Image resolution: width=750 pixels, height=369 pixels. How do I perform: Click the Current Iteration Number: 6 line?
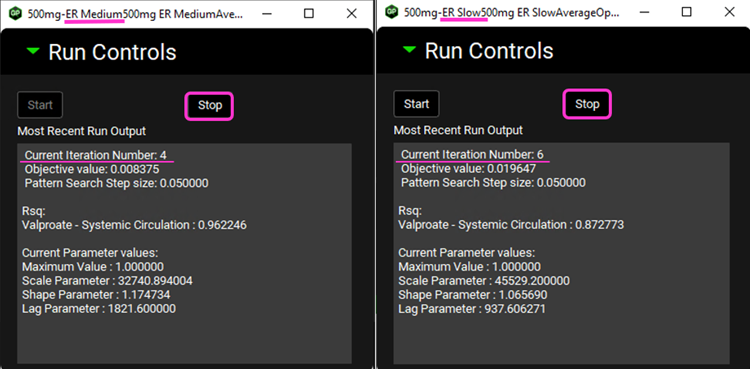(x=473, y=155)
